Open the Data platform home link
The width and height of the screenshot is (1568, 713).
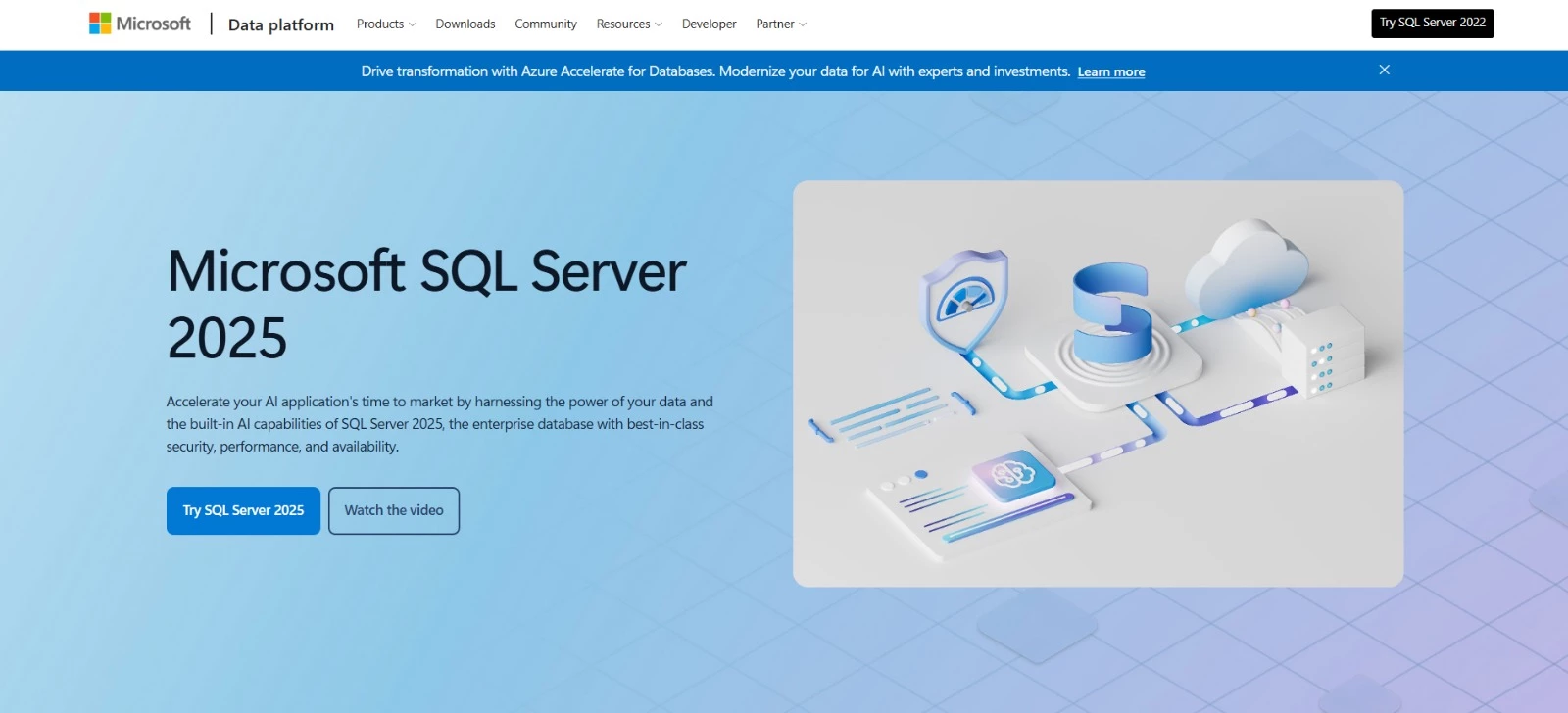(x=281, y=24)
